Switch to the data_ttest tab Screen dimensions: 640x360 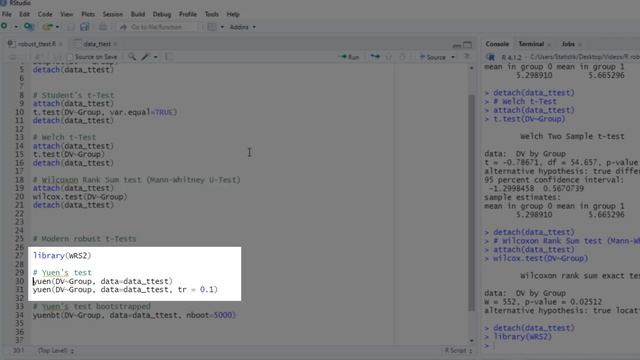97,44
